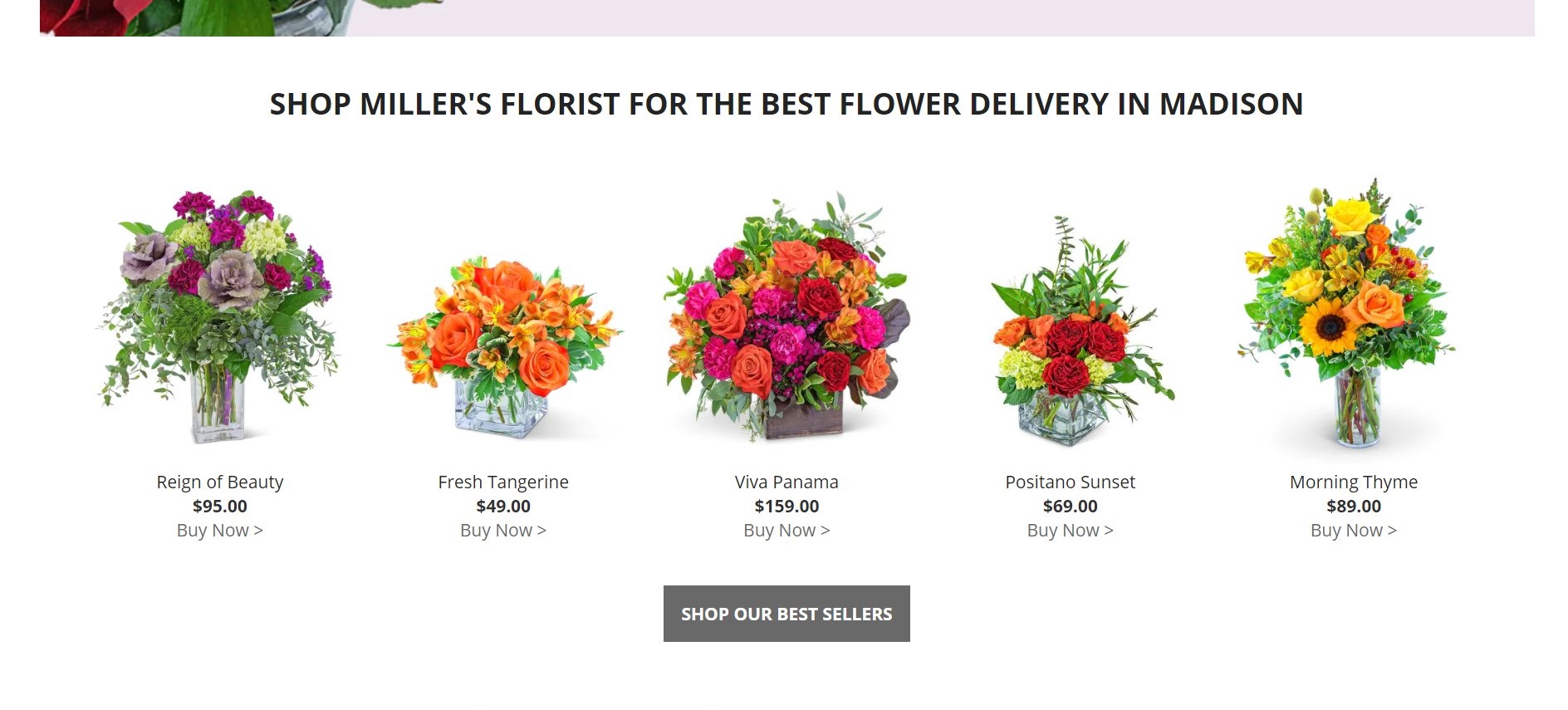Click the Fresh Tangerine product name
This screenshot has height=710, width=1568.
pyautogui.click(x=503, y=482)
